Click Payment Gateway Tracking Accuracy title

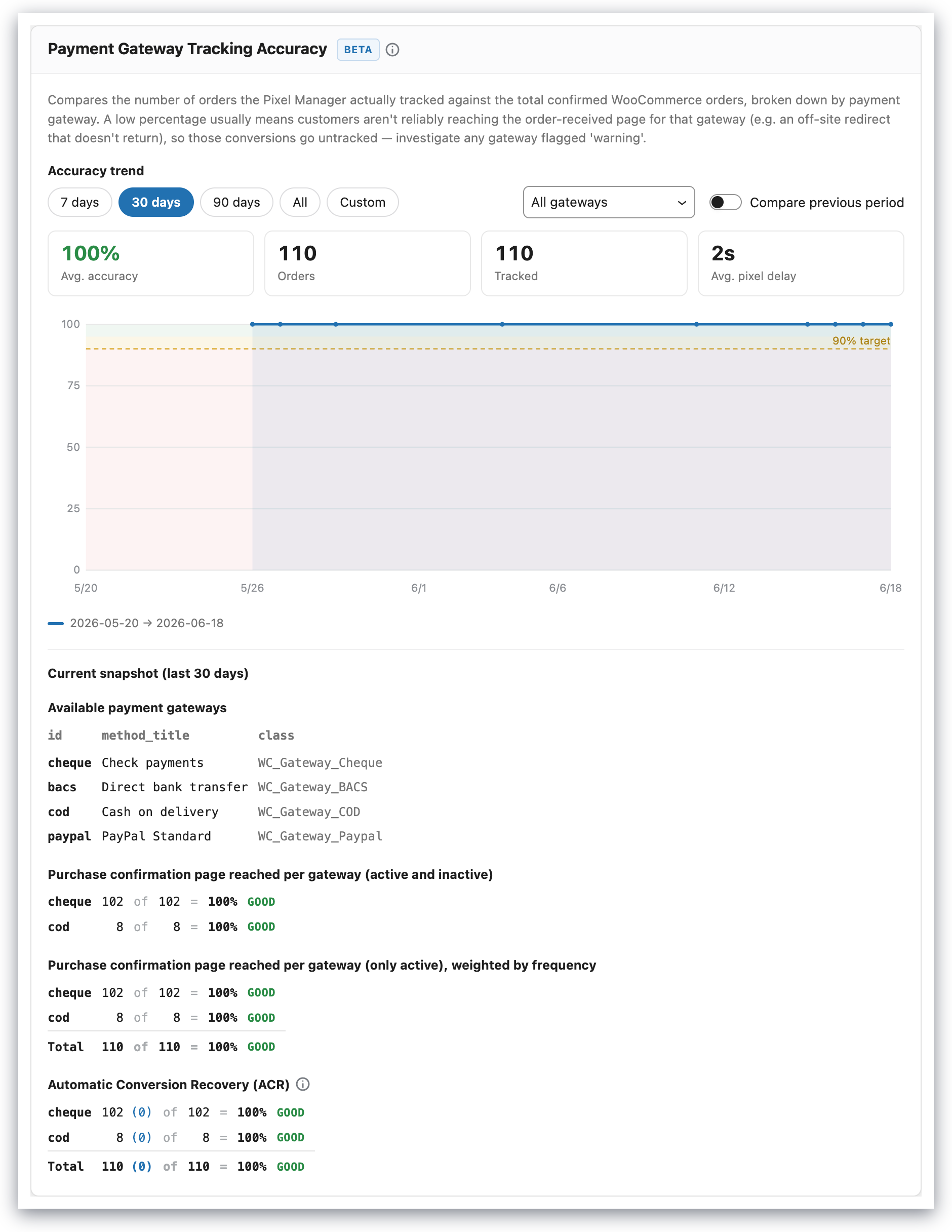[187, 49]
